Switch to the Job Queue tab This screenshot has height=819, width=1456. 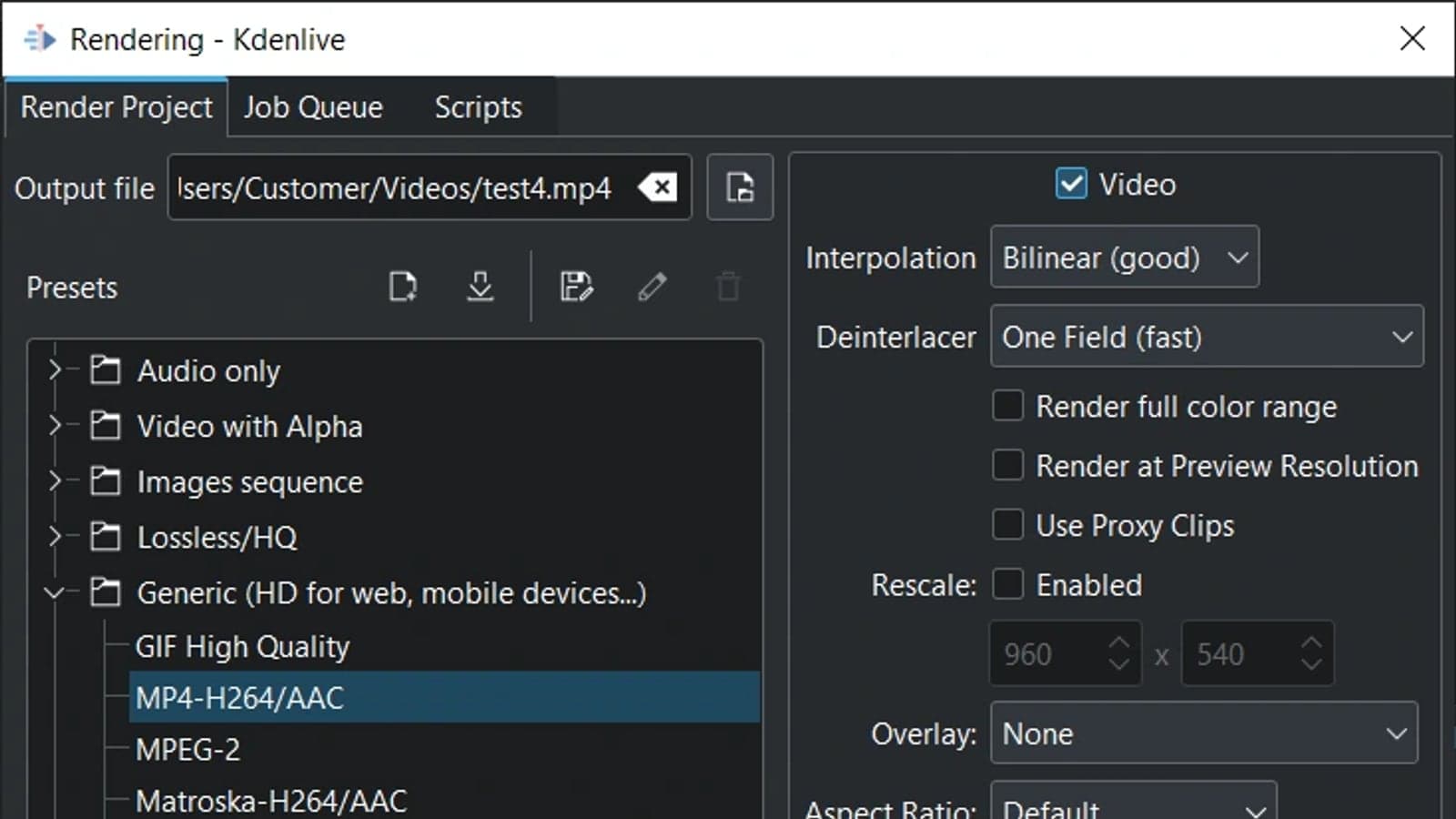(313, 107)
